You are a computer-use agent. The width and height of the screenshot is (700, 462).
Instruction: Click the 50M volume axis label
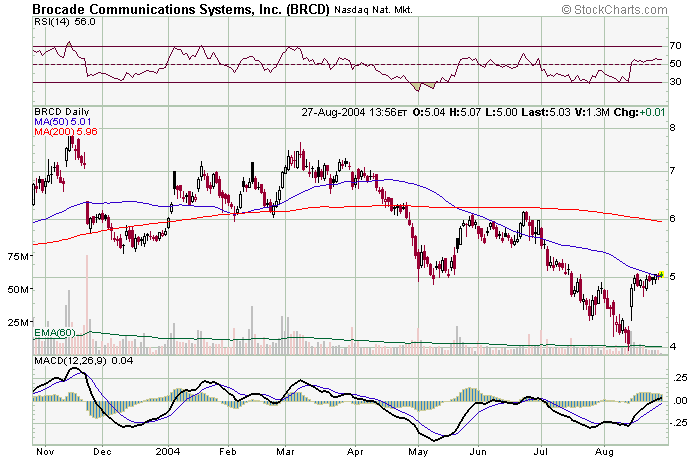(x=19, y=289)
